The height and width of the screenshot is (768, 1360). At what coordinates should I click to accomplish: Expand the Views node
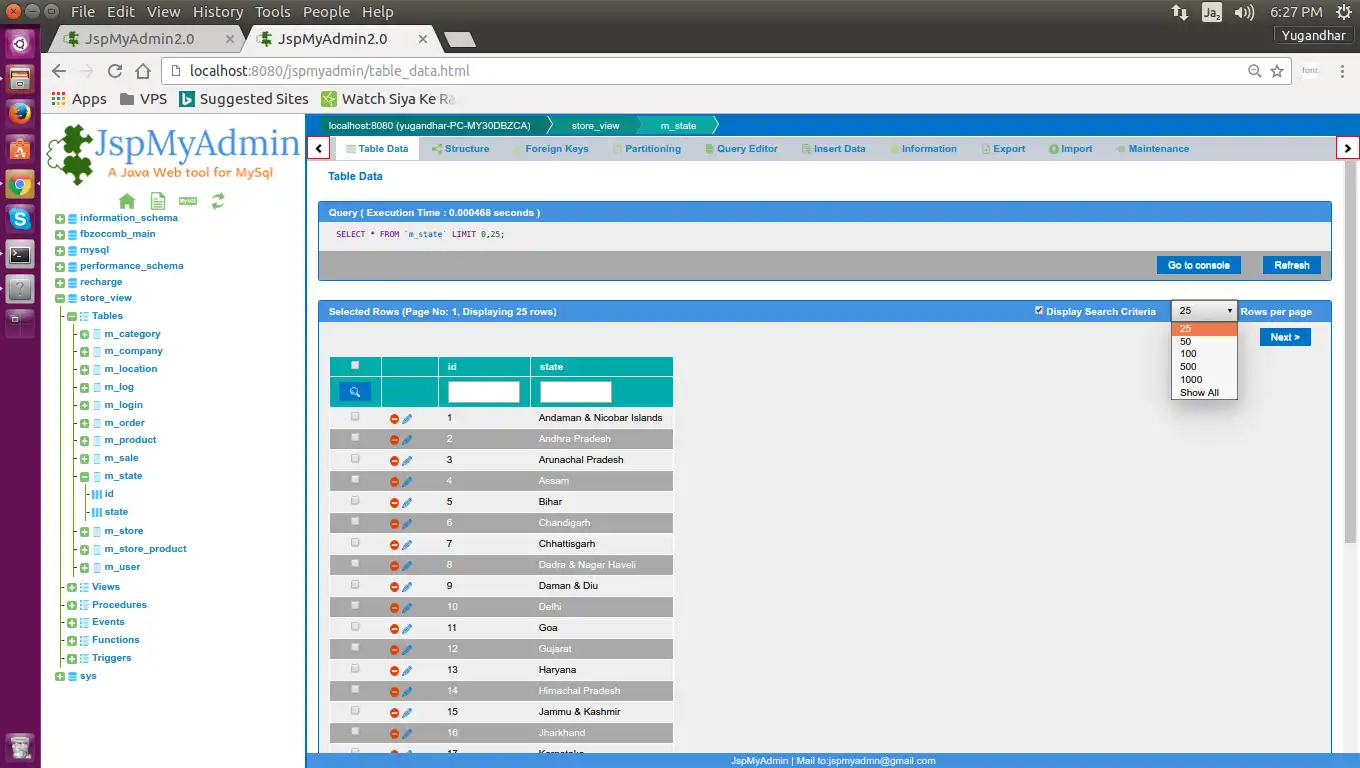72,587
